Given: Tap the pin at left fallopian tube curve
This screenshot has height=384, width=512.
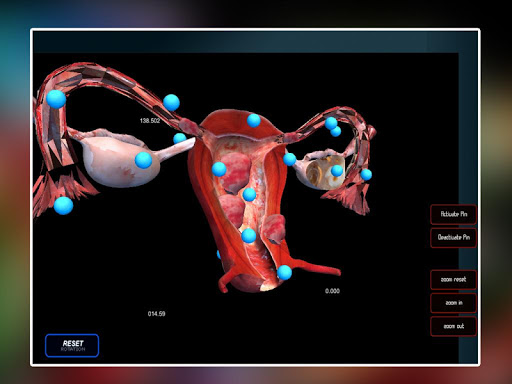Looking at the screenshot, I should pos(56,99).
